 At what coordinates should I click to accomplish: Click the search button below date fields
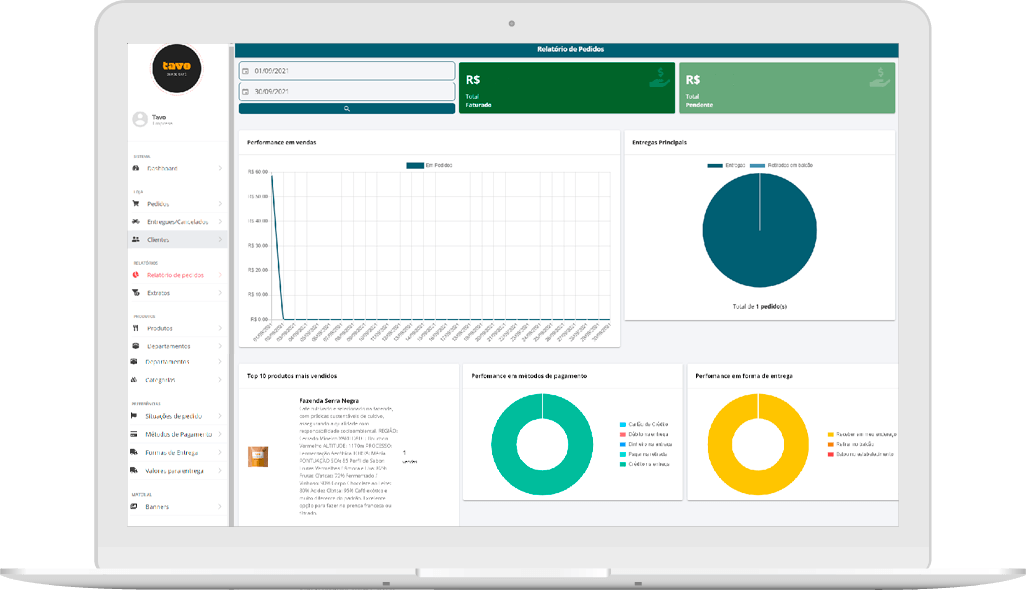(x=346, y=108)
